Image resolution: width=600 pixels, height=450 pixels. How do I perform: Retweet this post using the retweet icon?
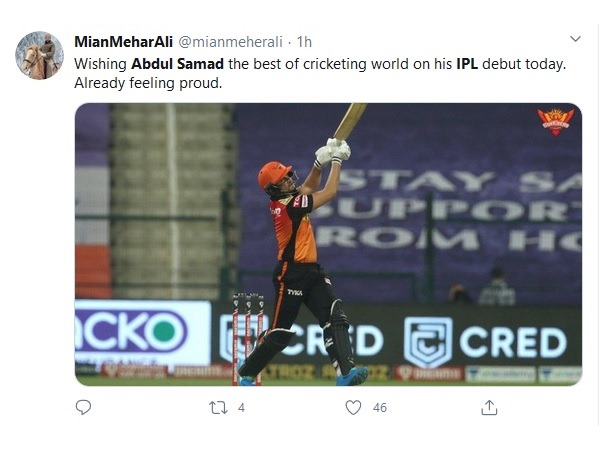(217, 407)
